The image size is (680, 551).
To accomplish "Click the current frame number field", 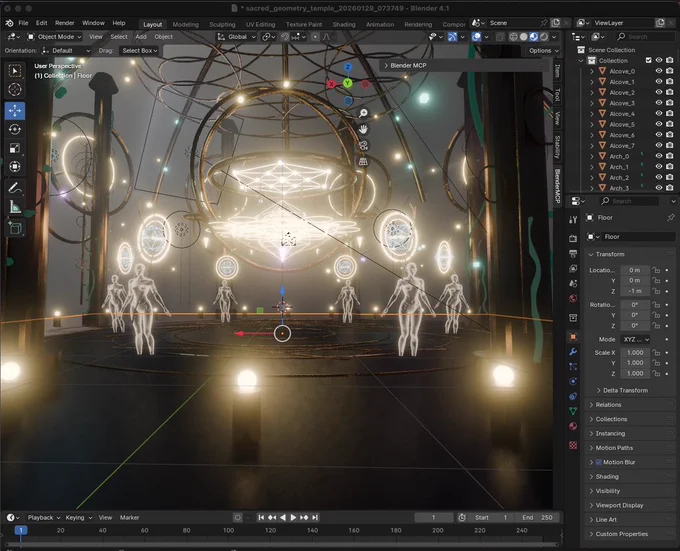I will pos(433,518).
